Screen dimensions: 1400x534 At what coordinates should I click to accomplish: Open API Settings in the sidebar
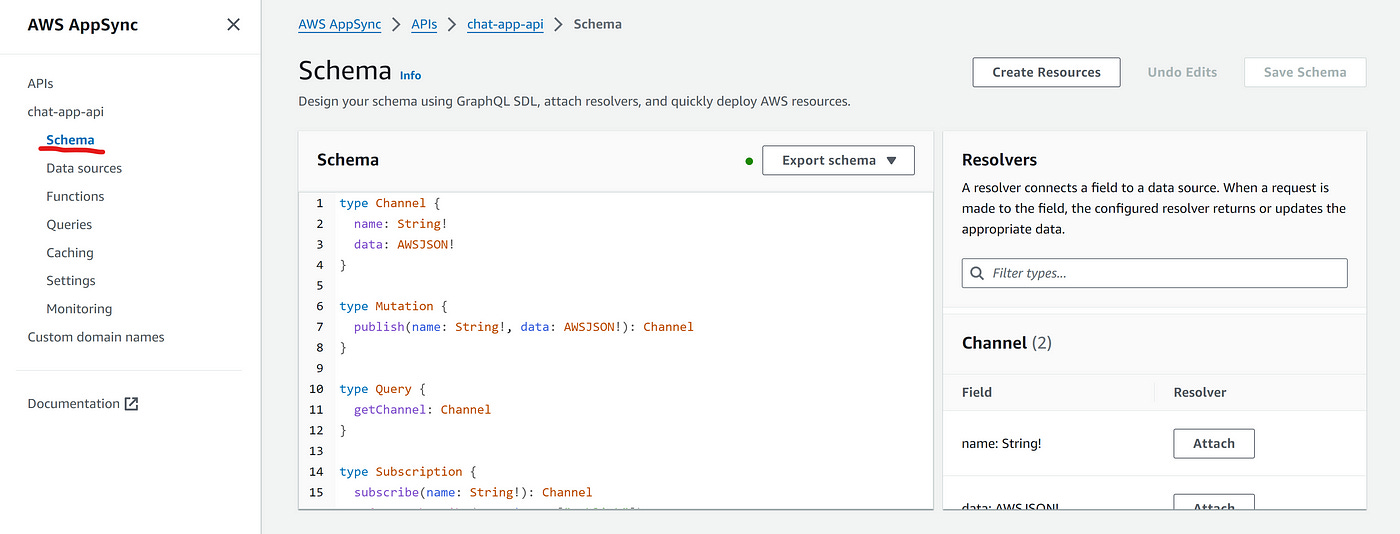[71, 281]
